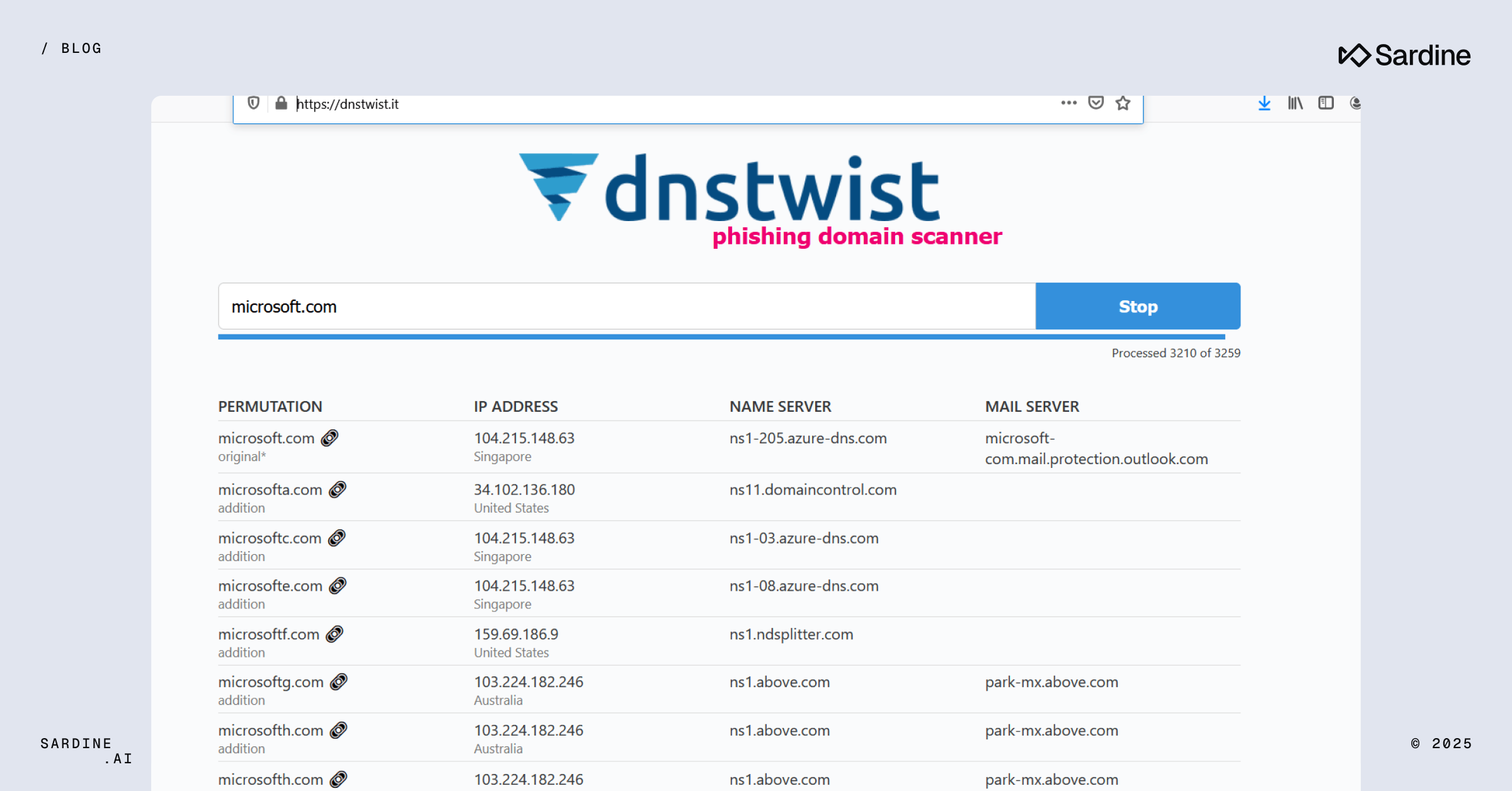Click the IP ADDRESS column header
The height and width of the screenshot is (791, 1512).
pos(515,407)
